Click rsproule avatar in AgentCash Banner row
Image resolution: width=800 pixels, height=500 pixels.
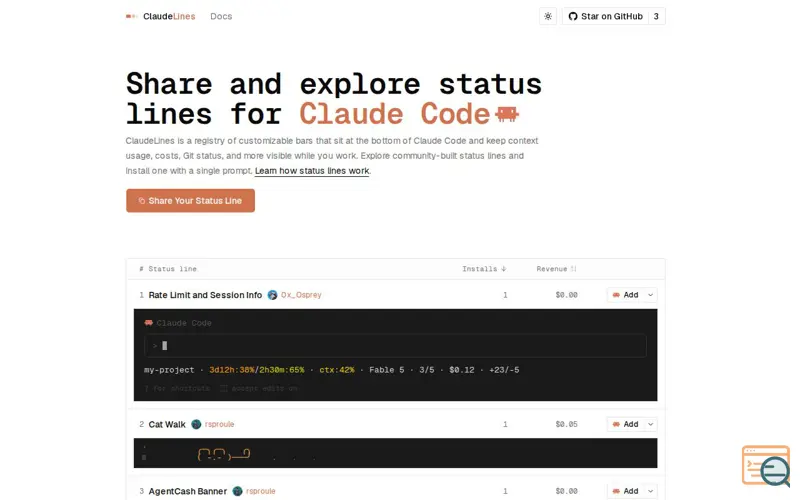pos(237,491)
